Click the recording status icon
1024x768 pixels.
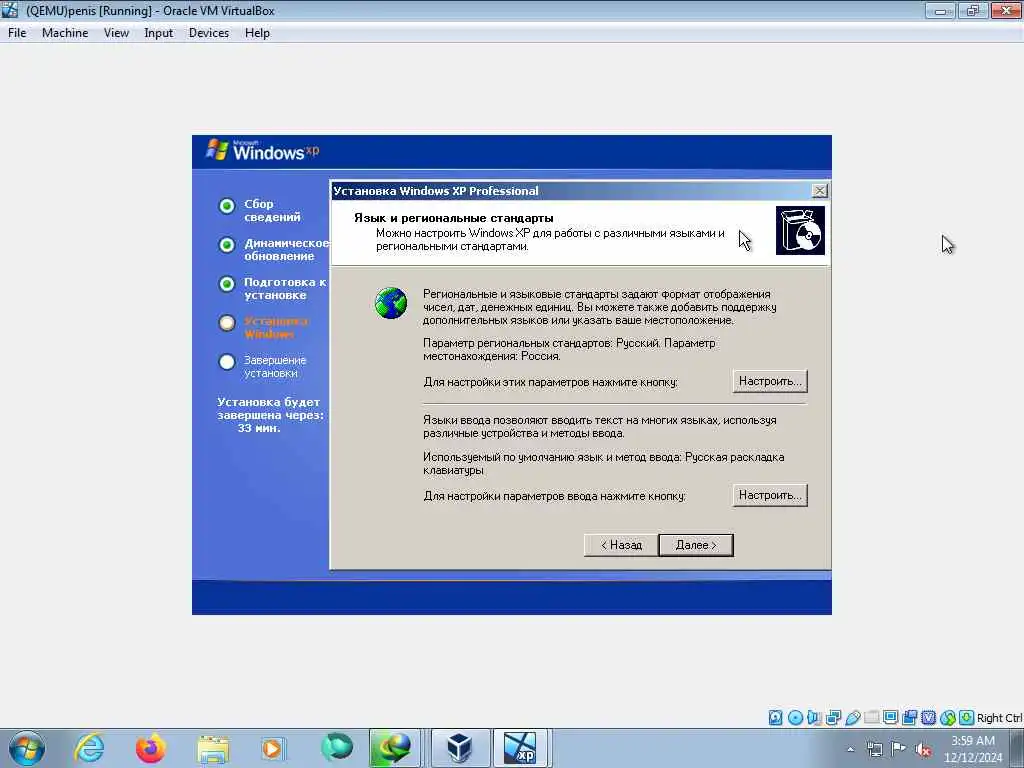tap(909, 718)
